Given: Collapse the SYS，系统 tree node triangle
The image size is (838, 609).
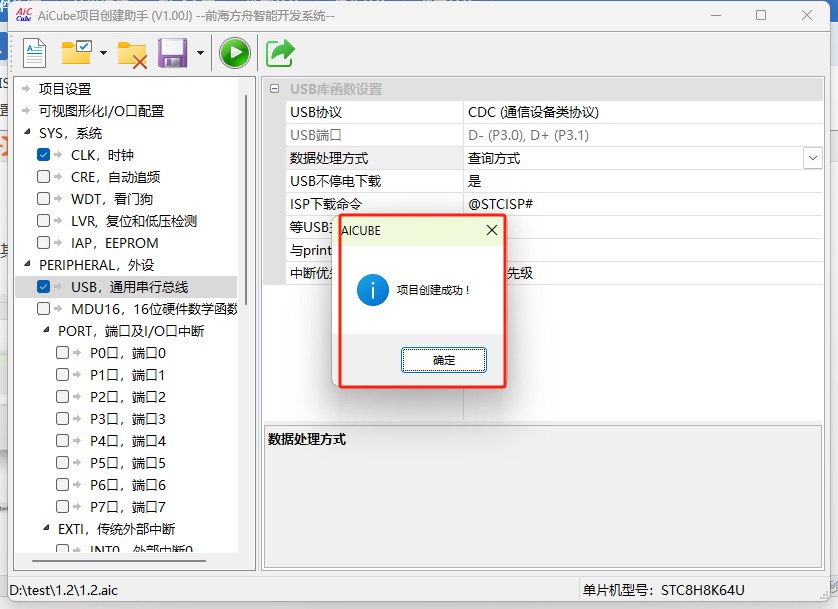Looking at the screenshot, I should [27, 131].
